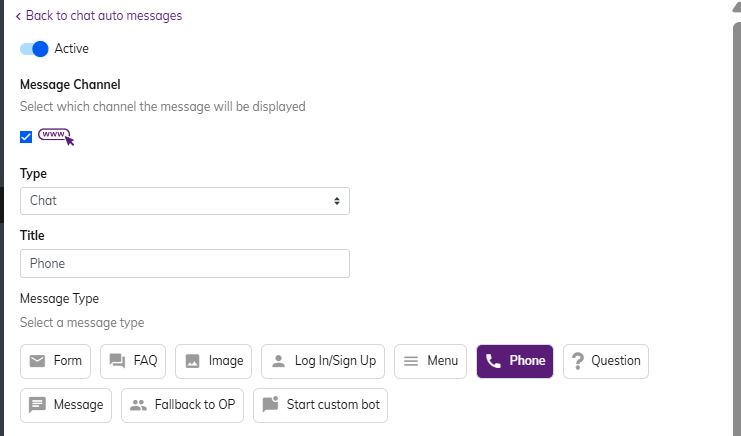Click the Log In/Sign Up person icon

[279, 361]
